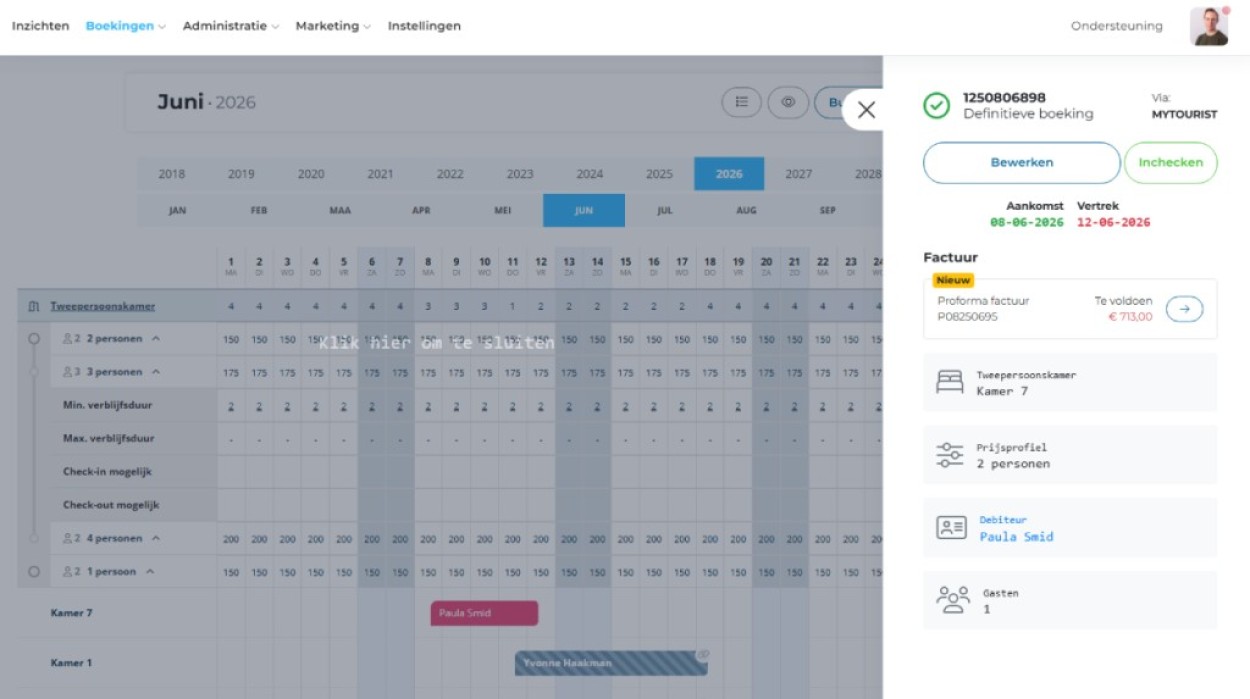Open the Marketing dropdown menu
Screen dimensions: 1250x699
(x=332, y=26)
